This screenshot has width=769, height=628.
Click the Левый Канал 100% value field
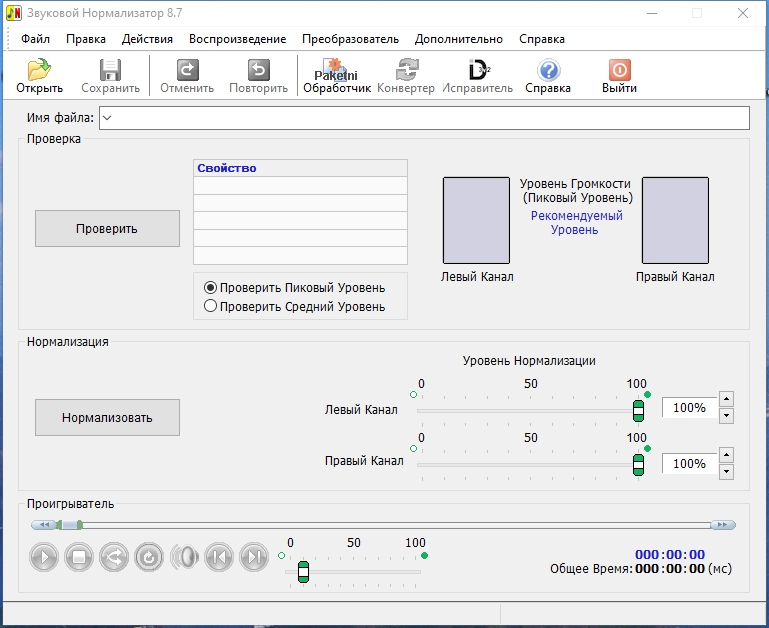tap(688, 408)
